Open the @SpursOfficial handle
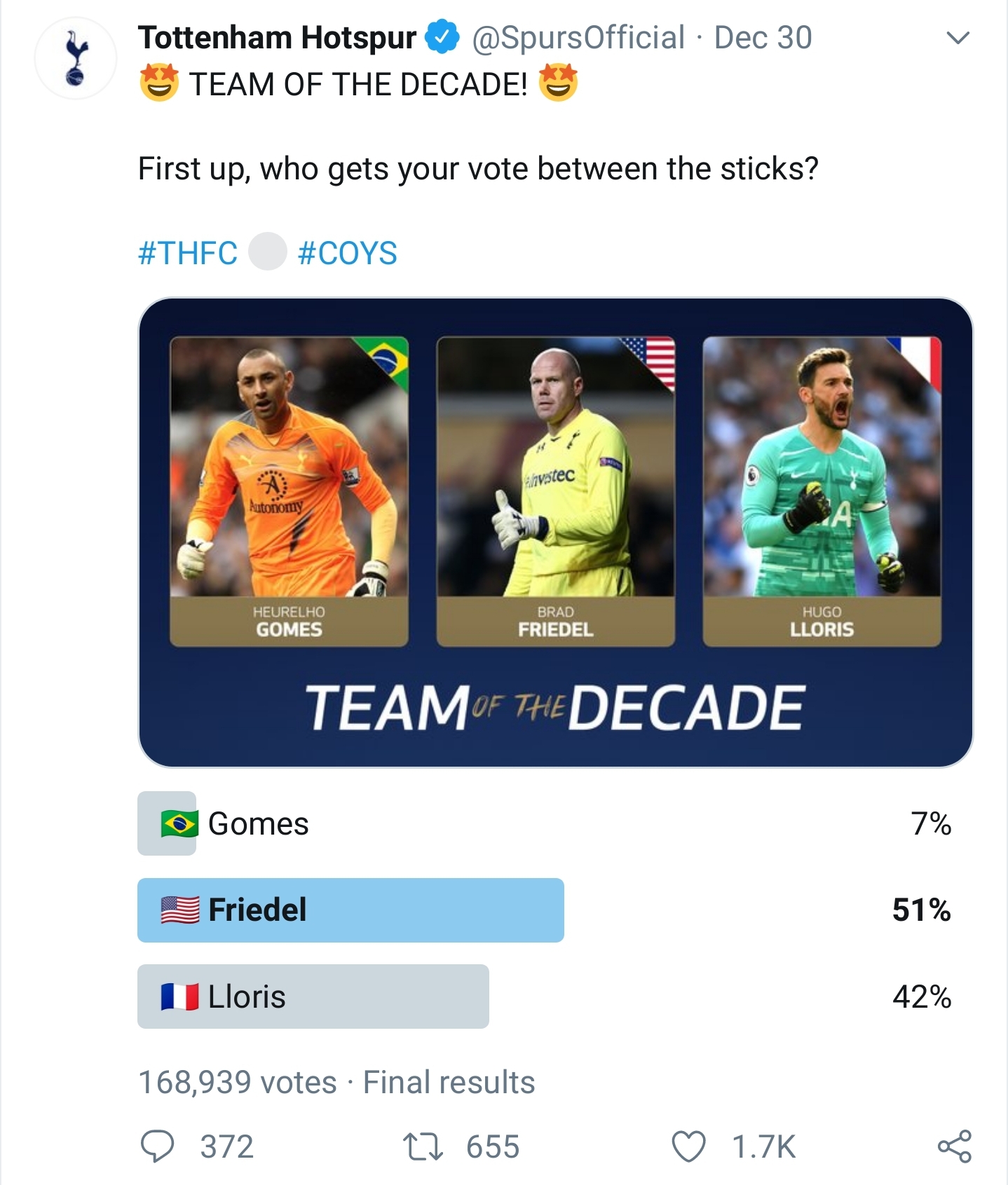Screen dimensions: 1008x1185 (x=578, y=38)
